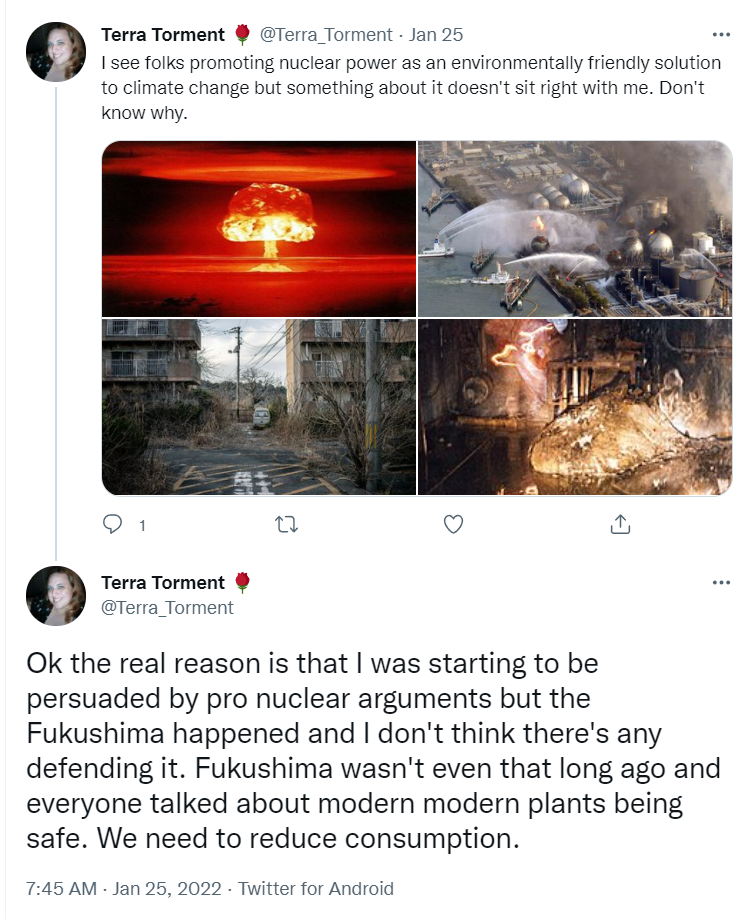Open more options on the top tweet
Image resolution: width=748 pixels, height=919 pixels.
click(x=720, y=35)
